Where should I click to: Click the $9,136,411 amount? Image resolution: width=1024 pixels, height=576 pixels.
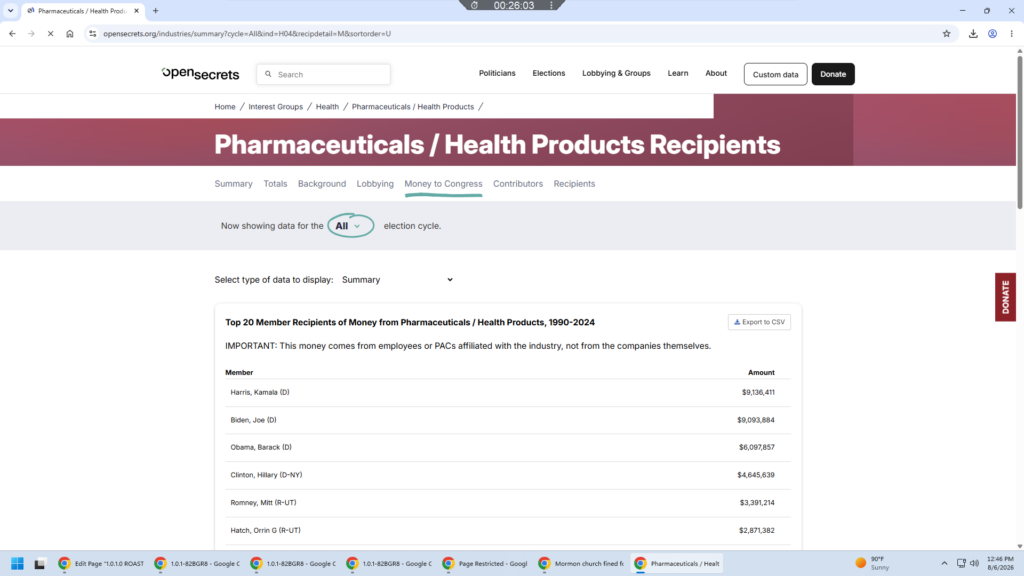tap(758, 392)
